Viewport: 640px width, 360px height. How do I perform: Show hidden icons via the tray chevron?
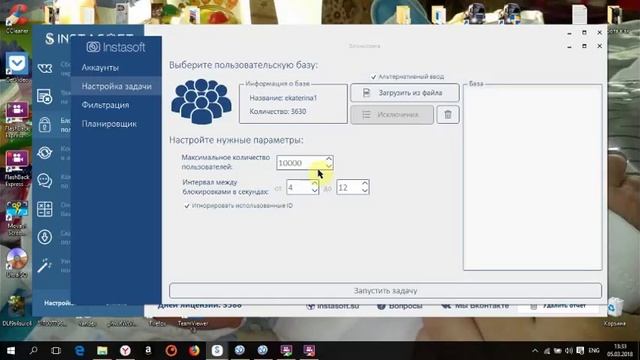pos(535,351)
